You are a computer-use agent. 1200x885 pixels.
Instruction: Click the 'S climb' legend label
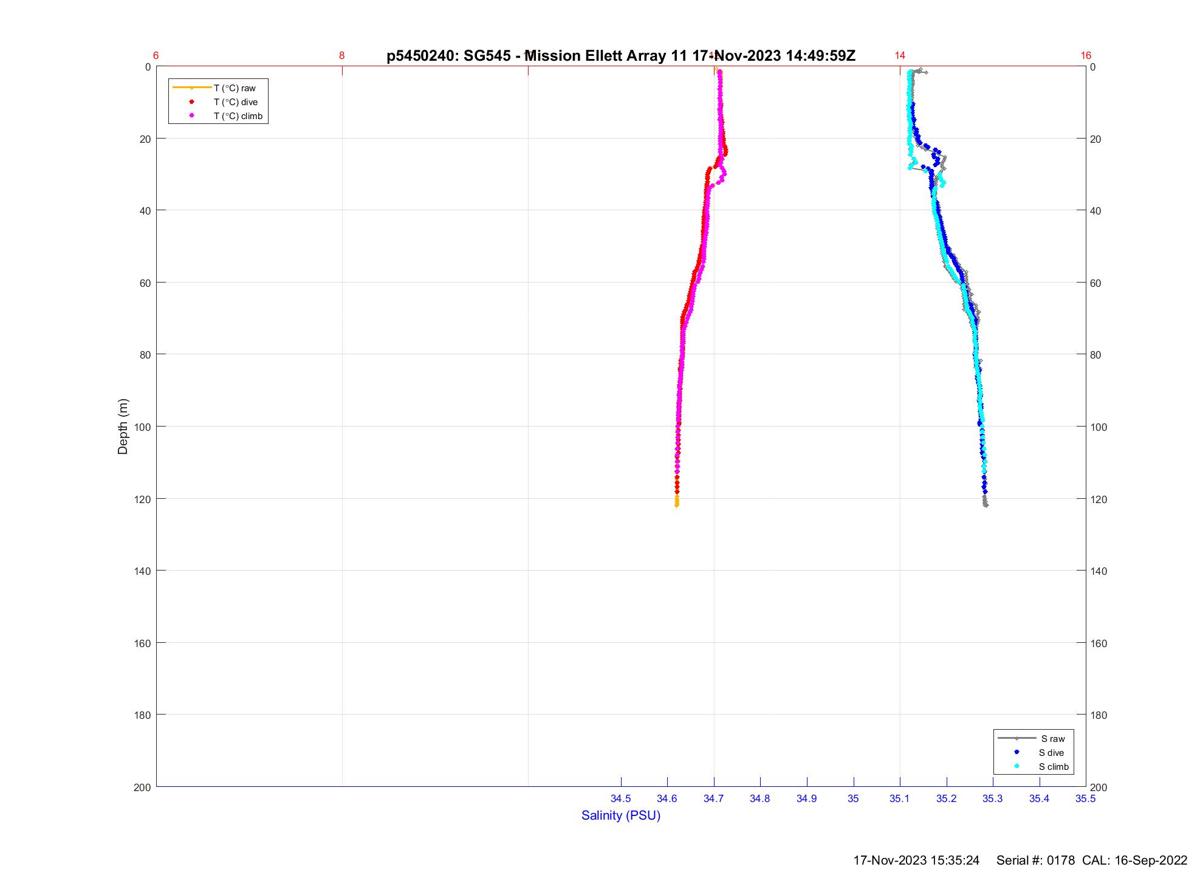coord(1055,766)
